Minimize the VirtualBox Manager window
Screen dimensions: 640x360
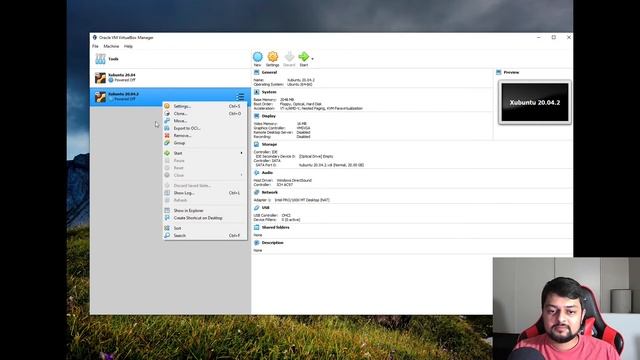(539, 37)
